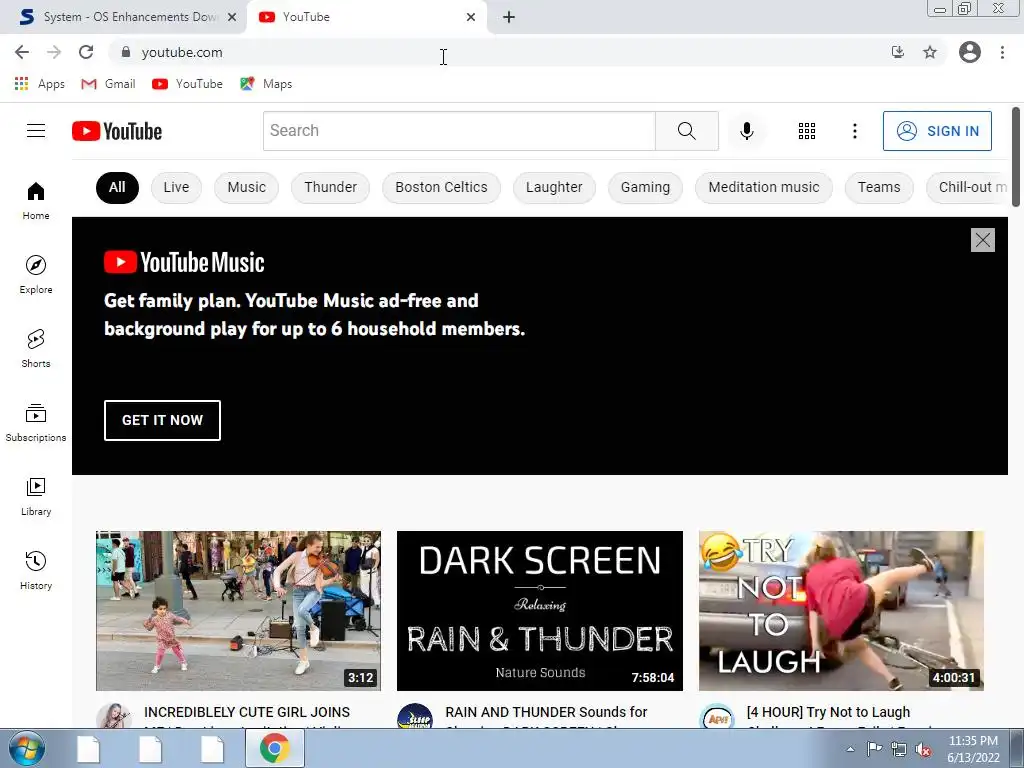The image size is (1024, 768).
Task: Bookmark this page with the star
Action: point(930,52)
